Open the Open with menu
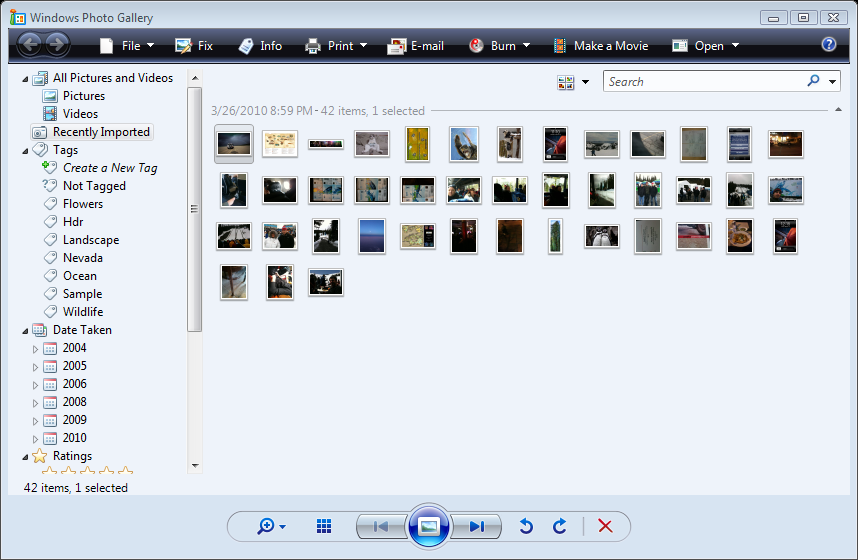858x560 pixels. (x=705, y=46)
